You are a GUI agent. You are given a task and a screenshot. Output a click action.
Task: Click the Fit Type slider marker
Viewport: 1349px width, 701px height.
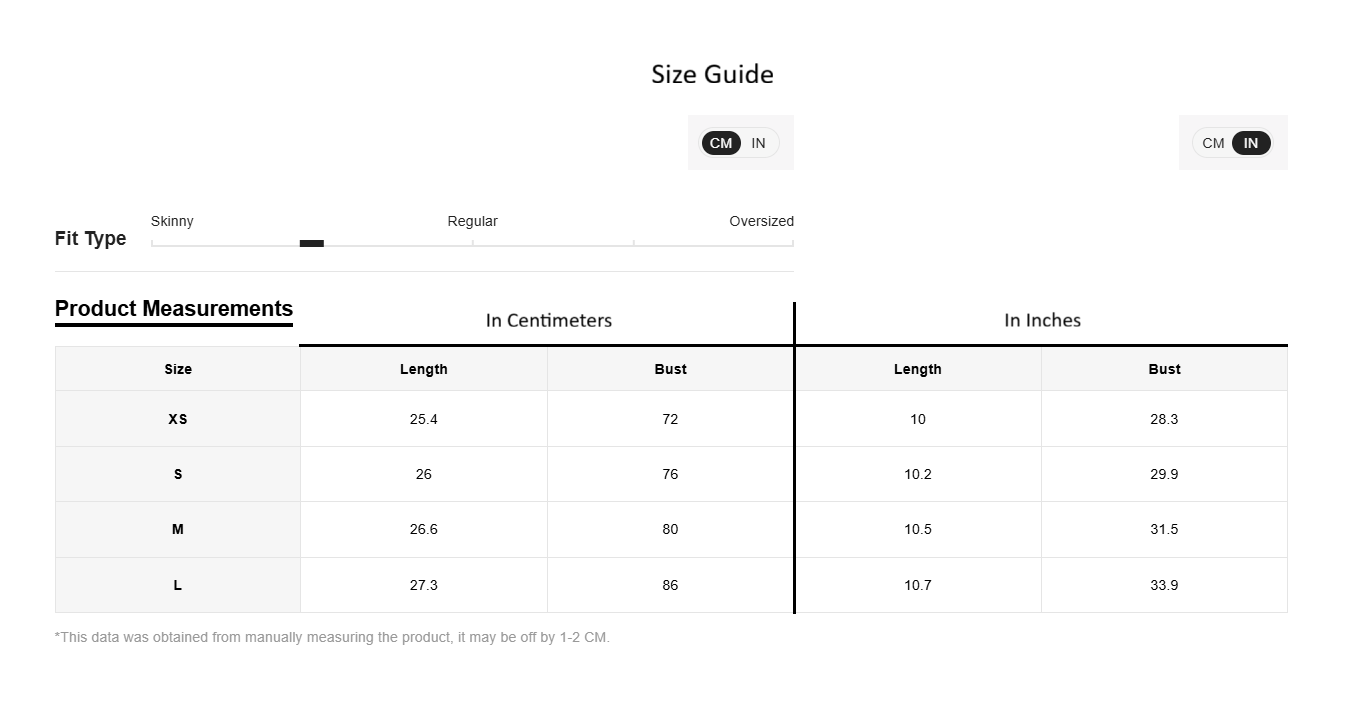312,243
